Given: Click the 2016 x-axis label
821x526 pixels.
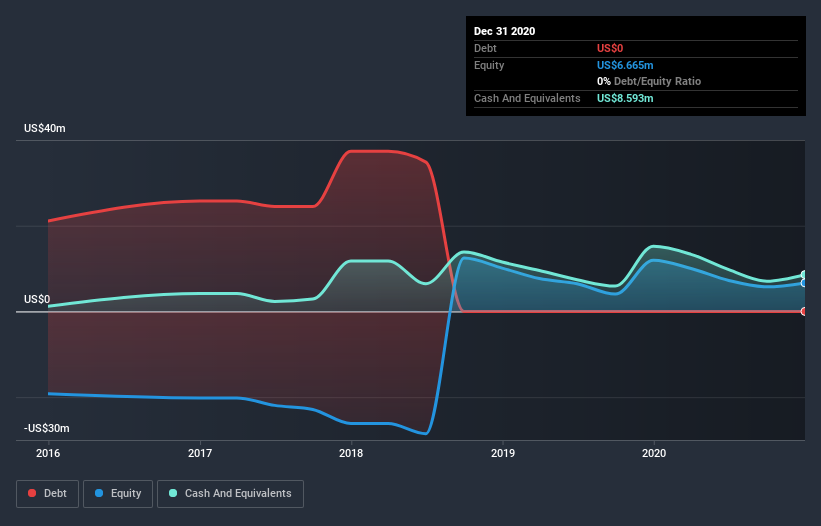Looking at the screenshot, I should click(48, 453).
